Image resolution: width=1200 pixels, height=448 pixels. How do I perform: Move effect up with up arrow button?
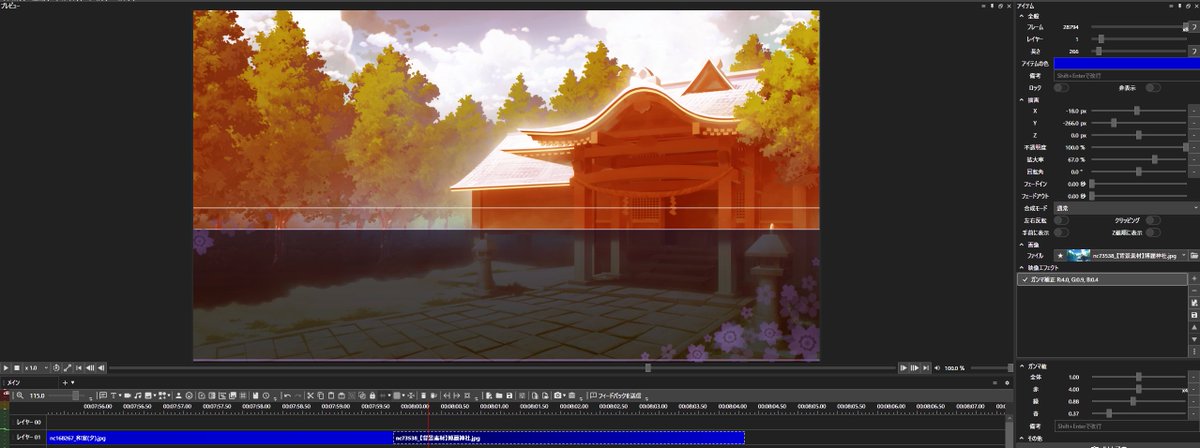click(x=1194, y=327)
